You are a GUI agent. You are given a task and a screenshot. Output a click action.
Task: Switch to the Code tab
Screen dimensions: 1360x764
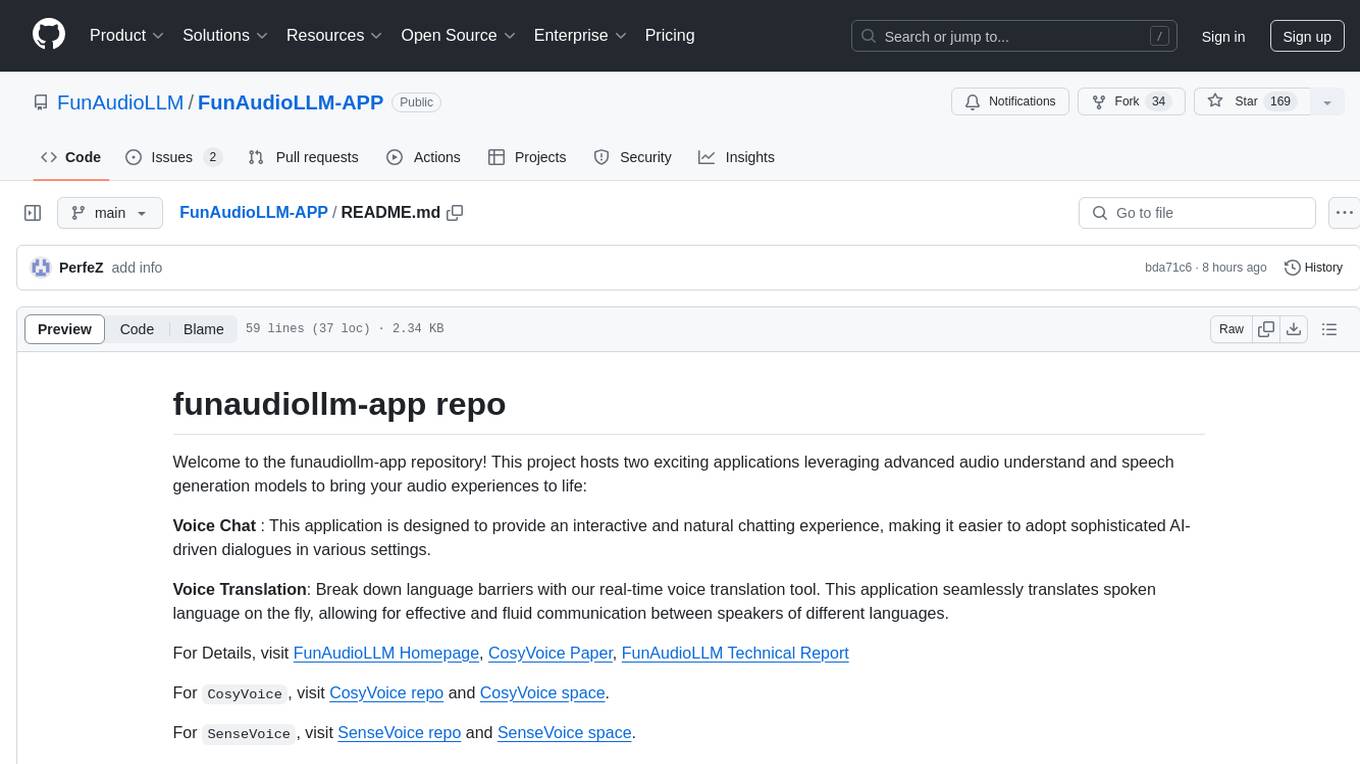71,157
